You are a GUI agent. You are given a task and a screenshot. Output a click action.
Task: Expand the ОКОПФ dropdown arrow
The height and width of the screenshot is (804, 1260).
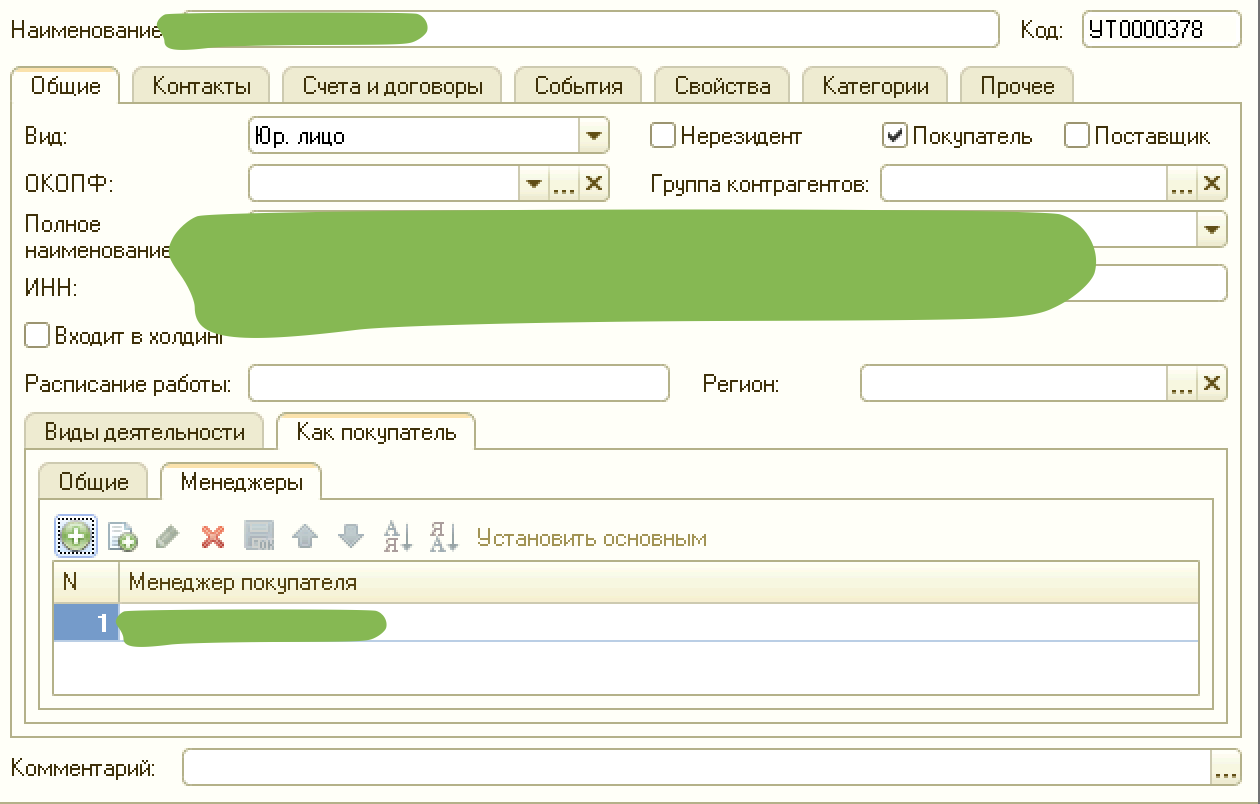coord(533,183)
